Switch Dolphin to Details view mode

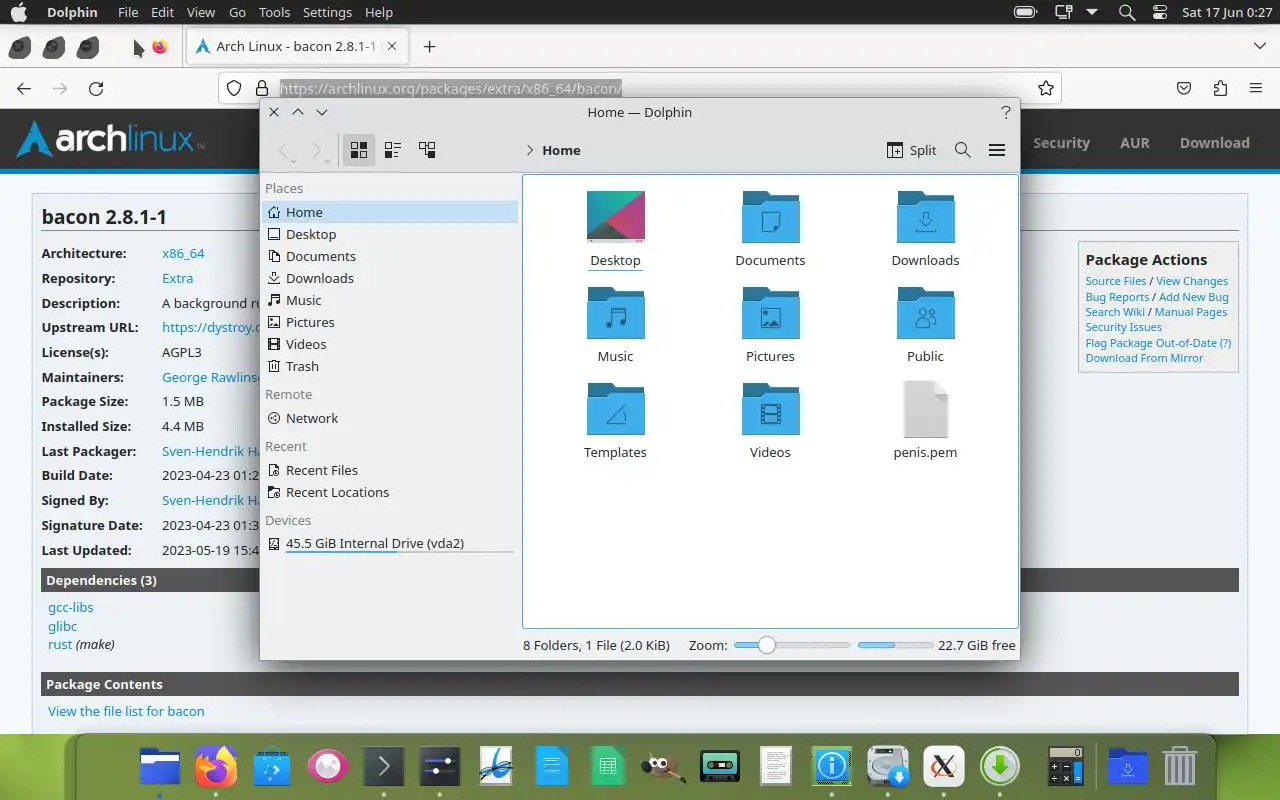[x=427, y=150]
